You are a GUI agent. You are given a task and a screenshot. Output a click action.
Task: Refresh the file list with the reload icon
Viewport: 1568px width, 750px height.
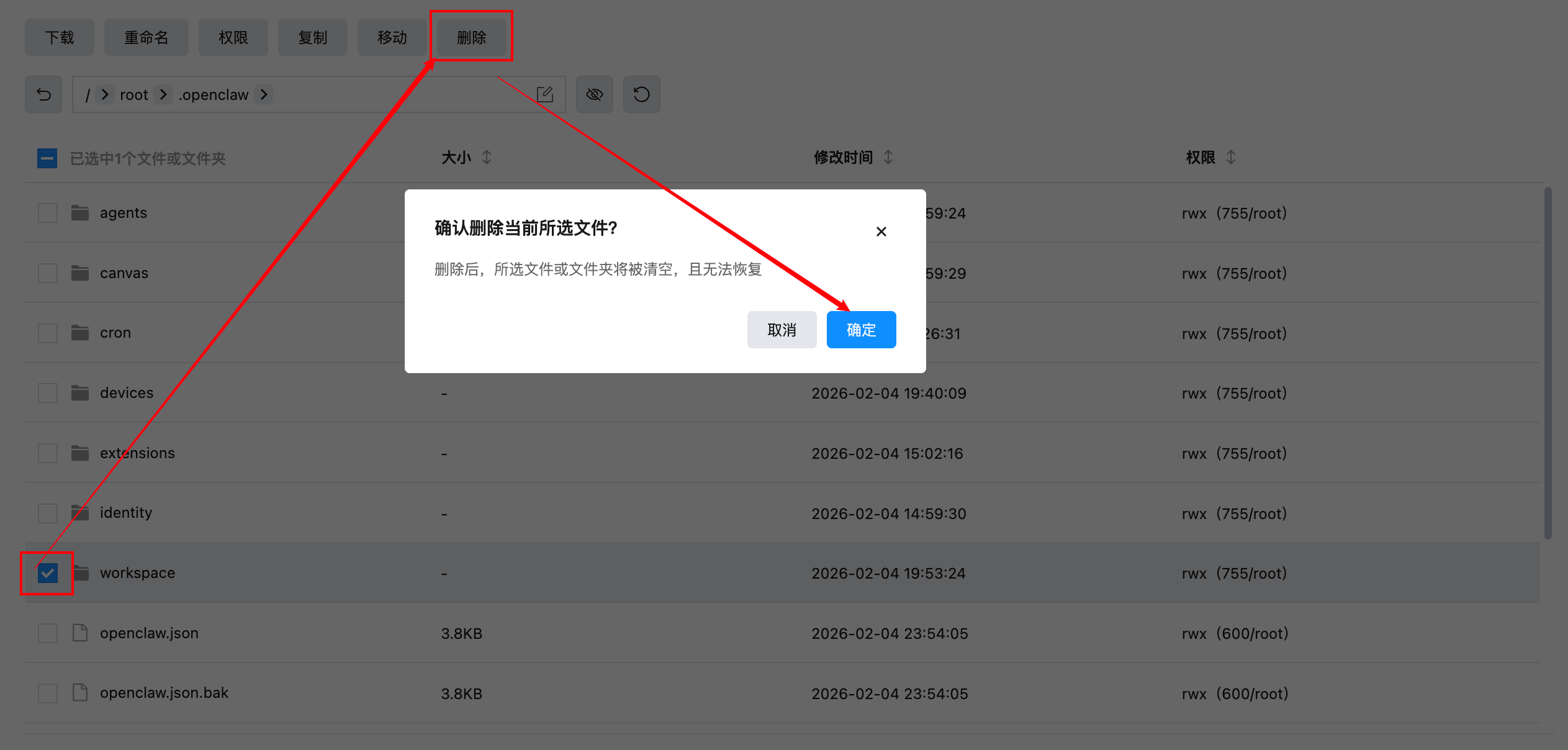641,94
